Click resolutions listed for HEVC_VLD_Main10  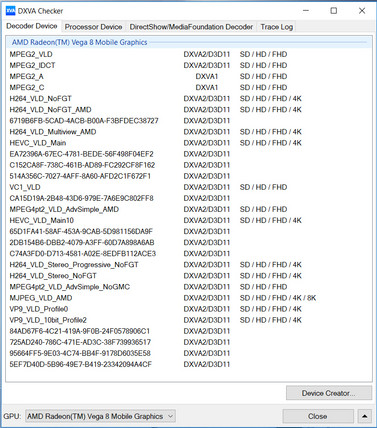pos(270,220)
